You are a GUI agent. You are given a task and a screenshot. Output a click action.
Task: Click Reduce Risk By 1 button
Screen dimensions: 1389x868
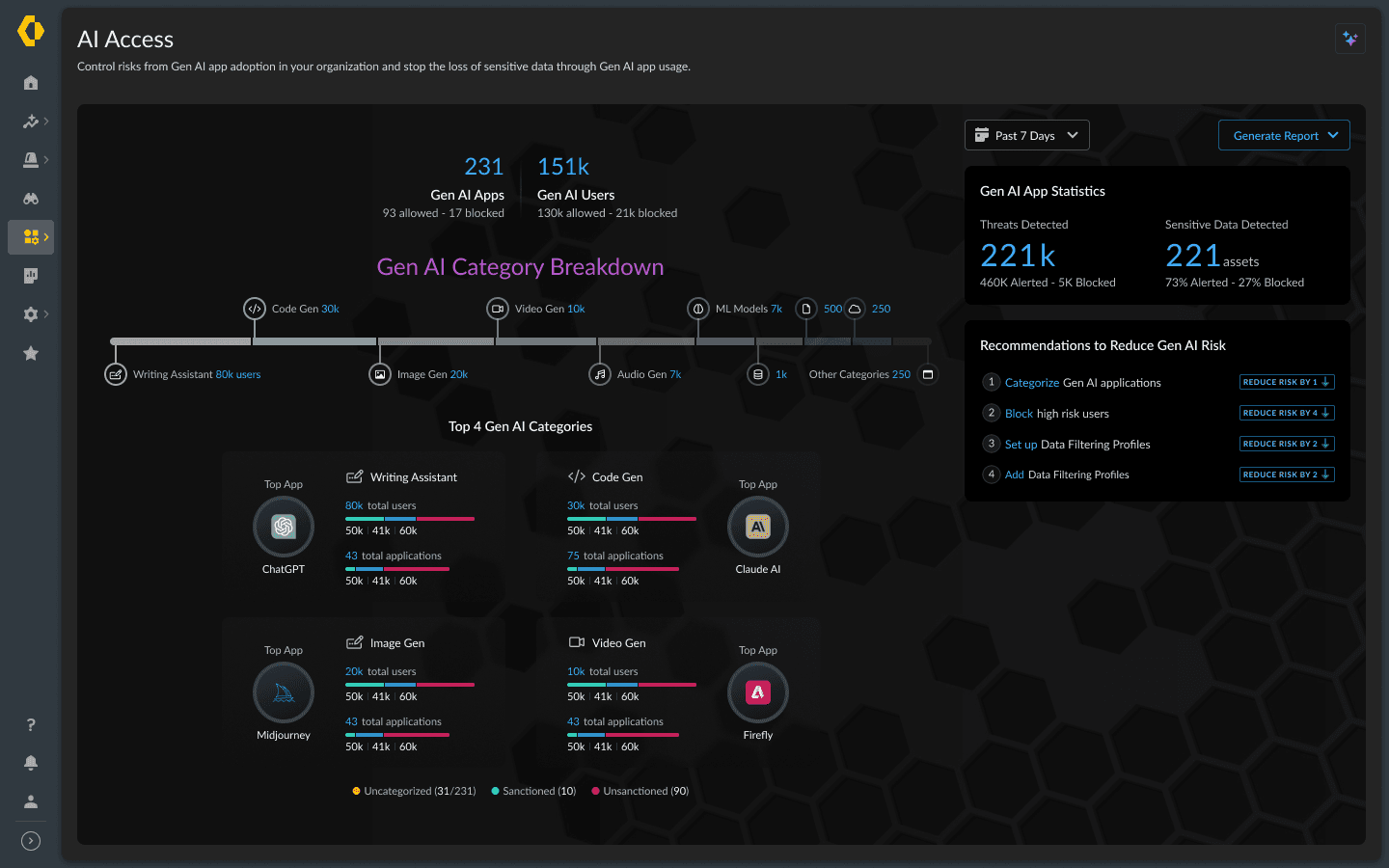(x=1287, y=382)
